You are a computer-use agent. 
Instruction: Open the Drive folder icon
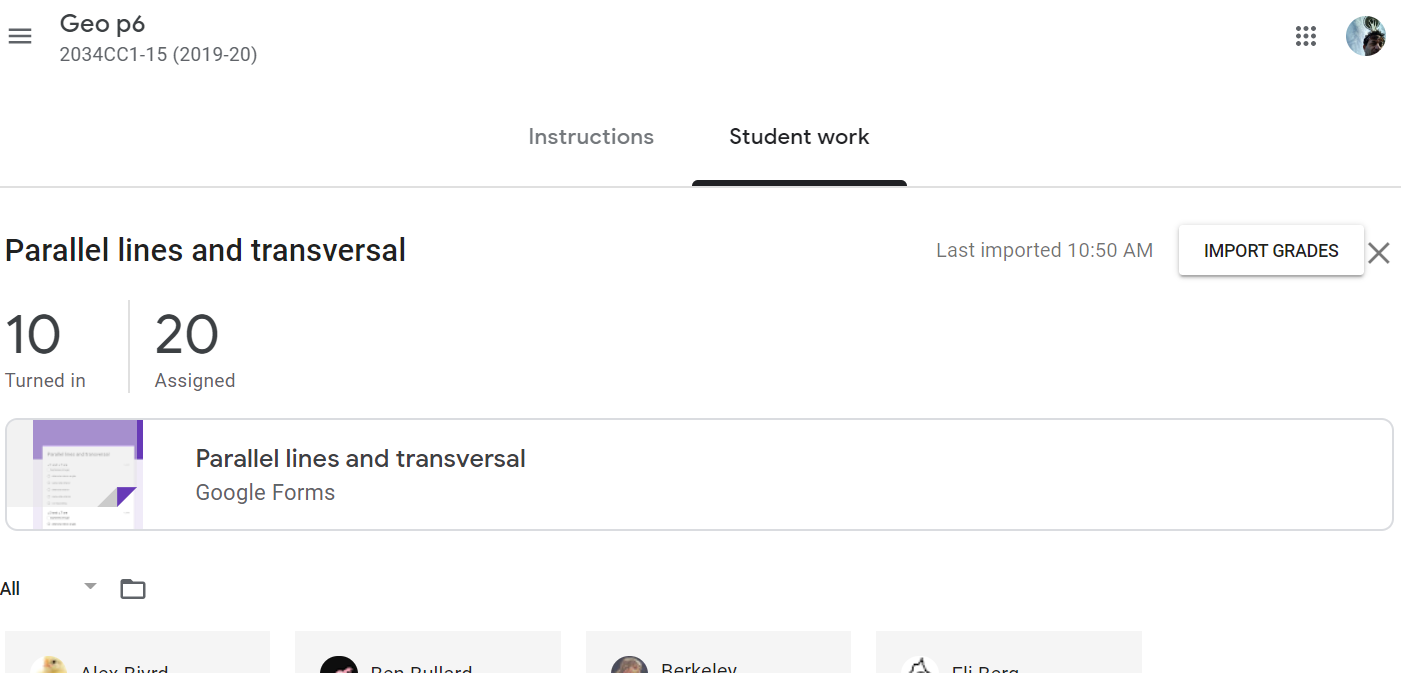[133, 589]
